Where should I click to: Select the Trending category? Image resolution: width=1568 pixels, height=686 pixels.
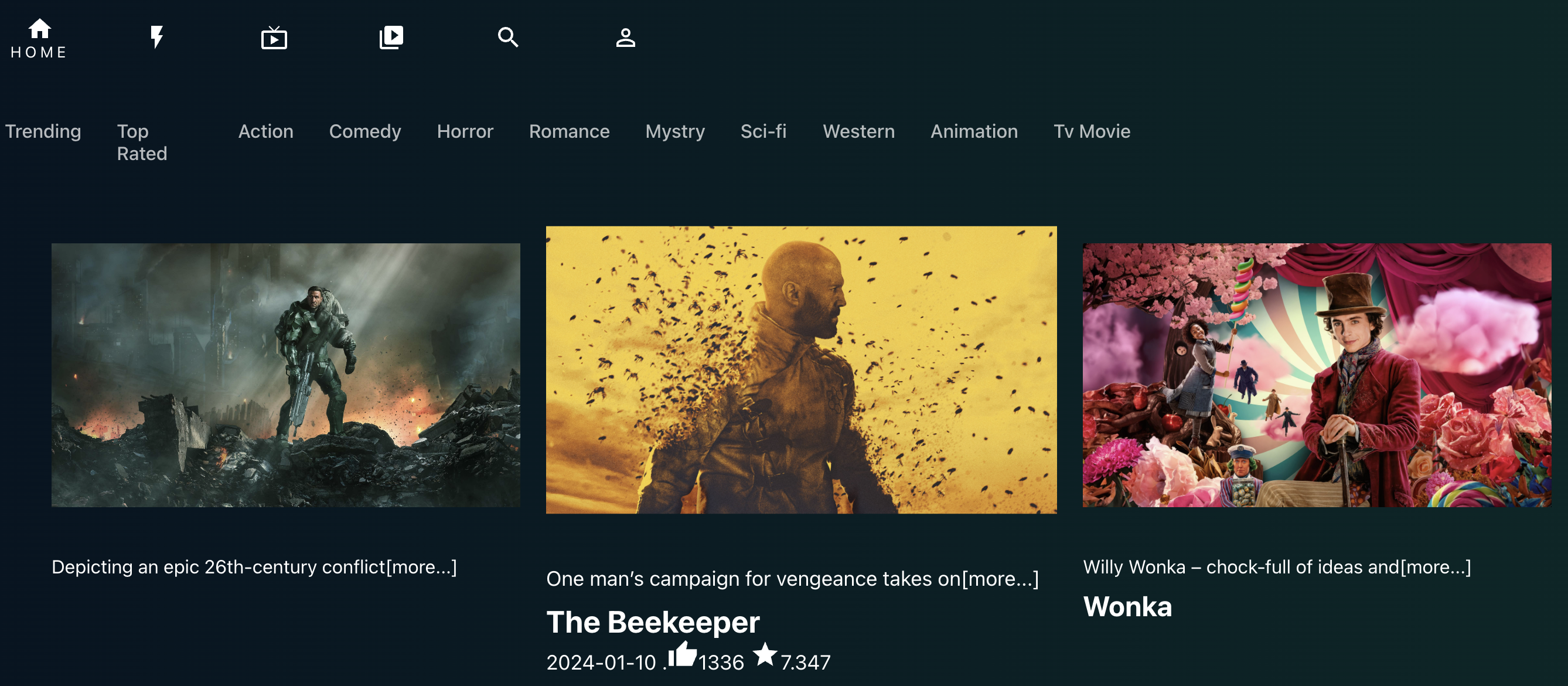tap(43, 131)
